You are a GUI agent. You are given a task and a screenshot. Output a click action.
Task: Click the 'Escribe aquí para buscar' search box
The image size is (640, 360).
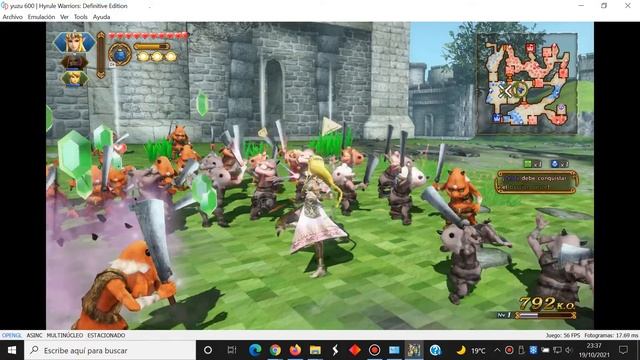tap(110, 350)
